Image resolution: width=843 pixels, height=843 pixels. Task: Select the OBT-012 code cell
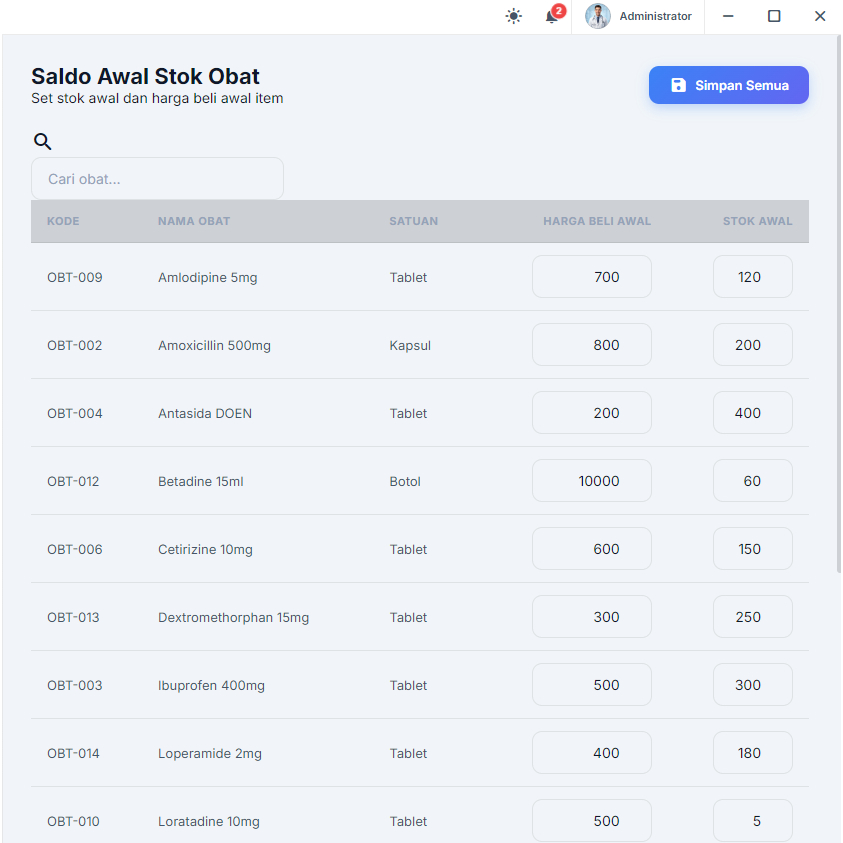tap(73, 481)
